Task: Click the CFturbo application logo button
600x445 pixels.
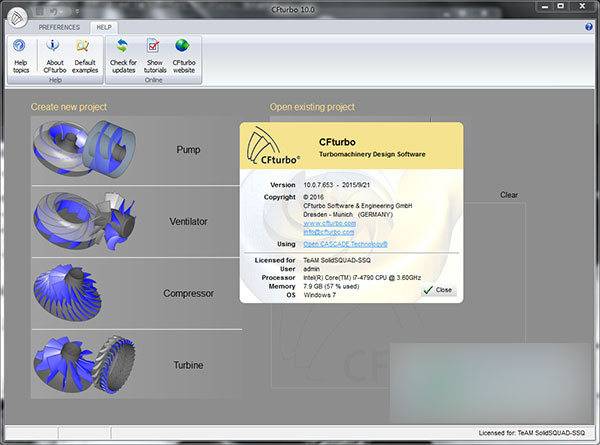Action: pos(16,17)
